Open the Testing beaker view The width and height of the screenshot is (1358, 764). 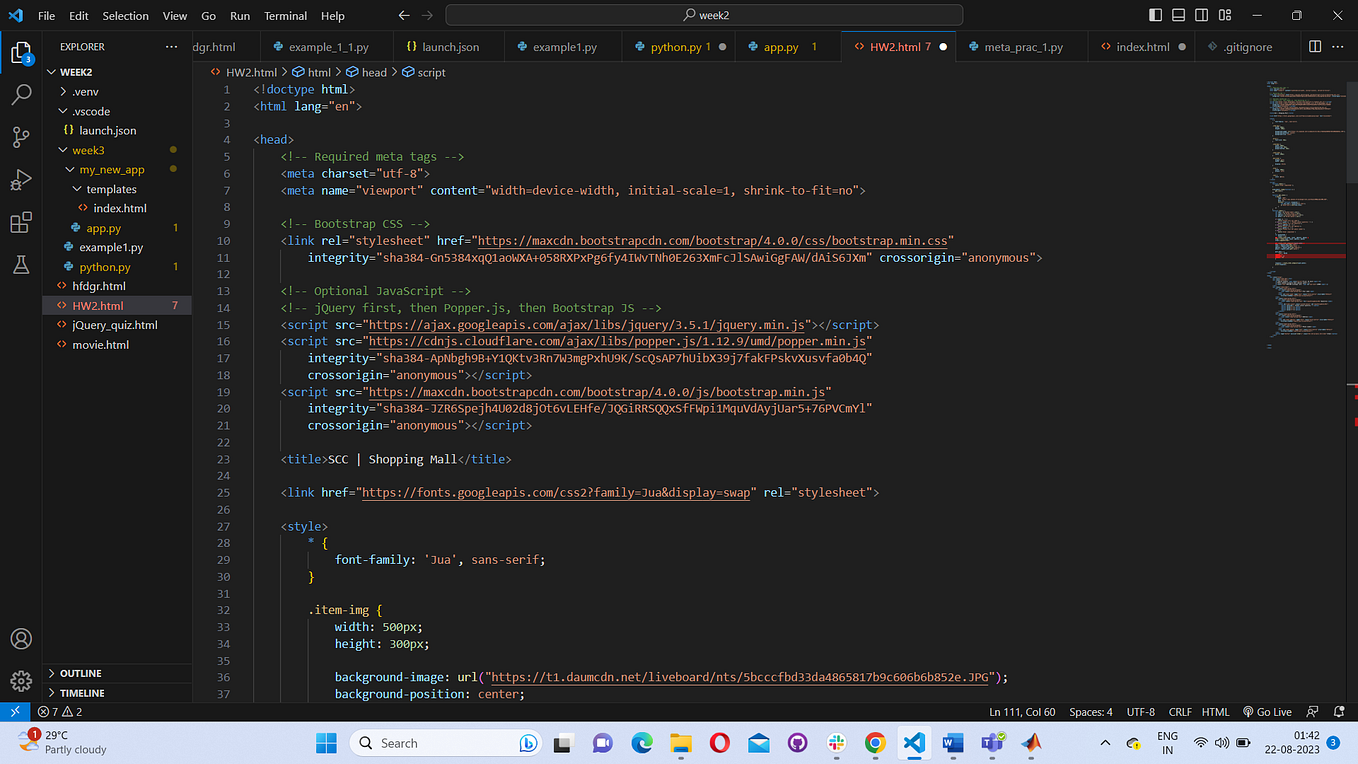coord(20,264)
